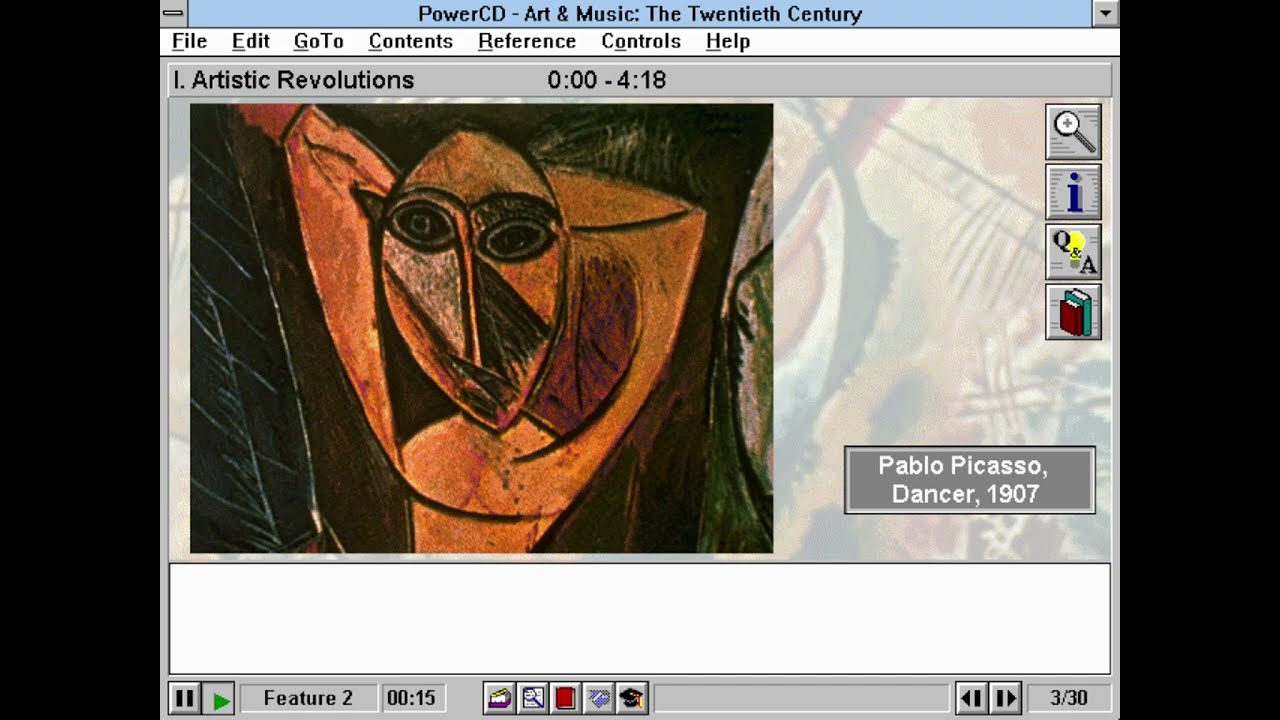Click the 'I. Artistic Revolutions' section title
The width and height of the screenshot is (1280, 720).
293,80
